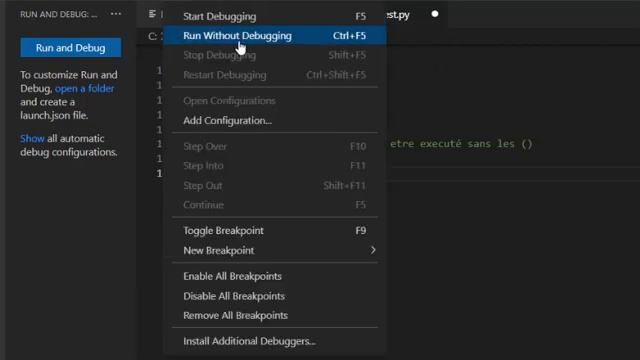Follow the open a folder link
640x360 pixels.
point(84,89)
